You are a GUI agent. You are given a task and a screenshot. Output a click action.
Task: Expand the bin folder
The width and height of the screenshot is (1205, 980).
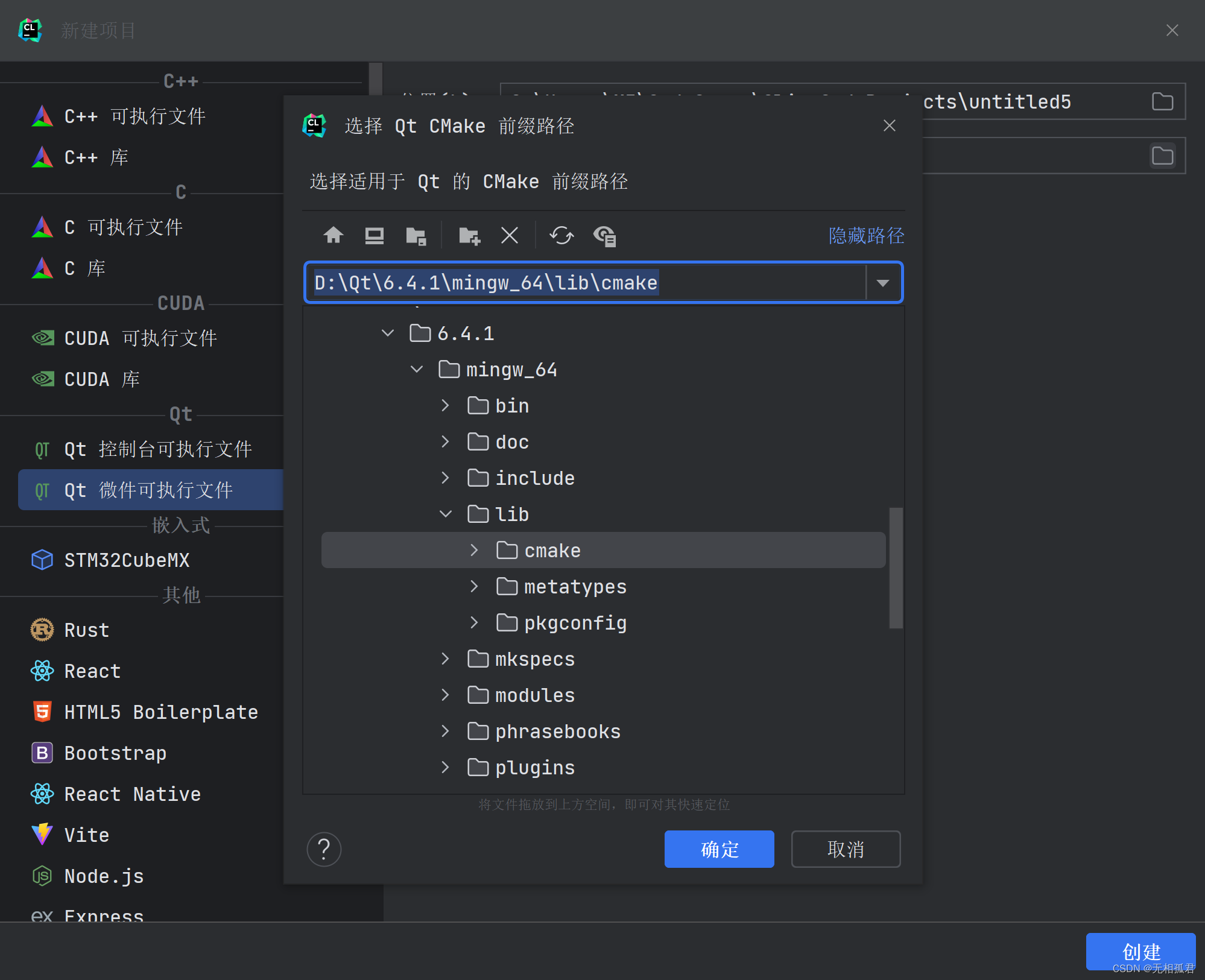click(x=445, y=405)
